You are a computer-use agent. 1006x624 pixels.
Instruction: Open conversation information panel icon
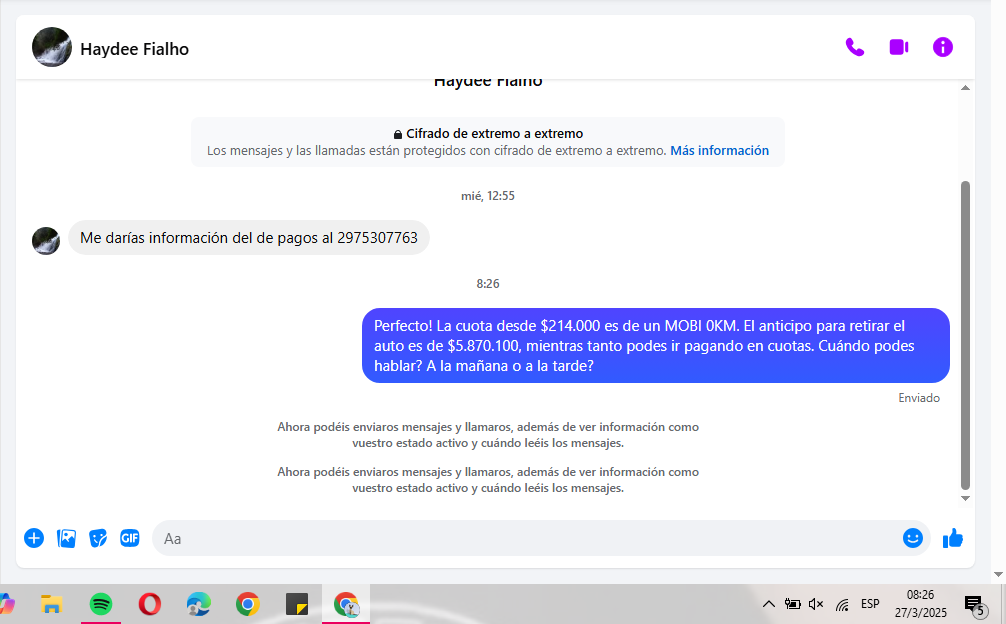click(x=942, y=47)
